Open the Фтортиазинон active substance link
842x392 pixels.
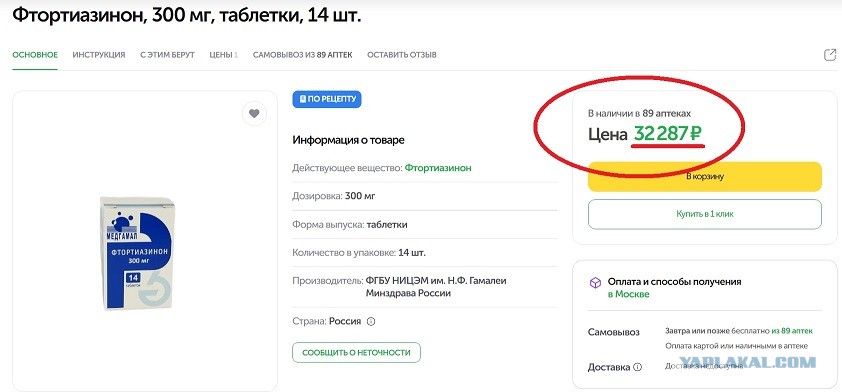[438, 168]
